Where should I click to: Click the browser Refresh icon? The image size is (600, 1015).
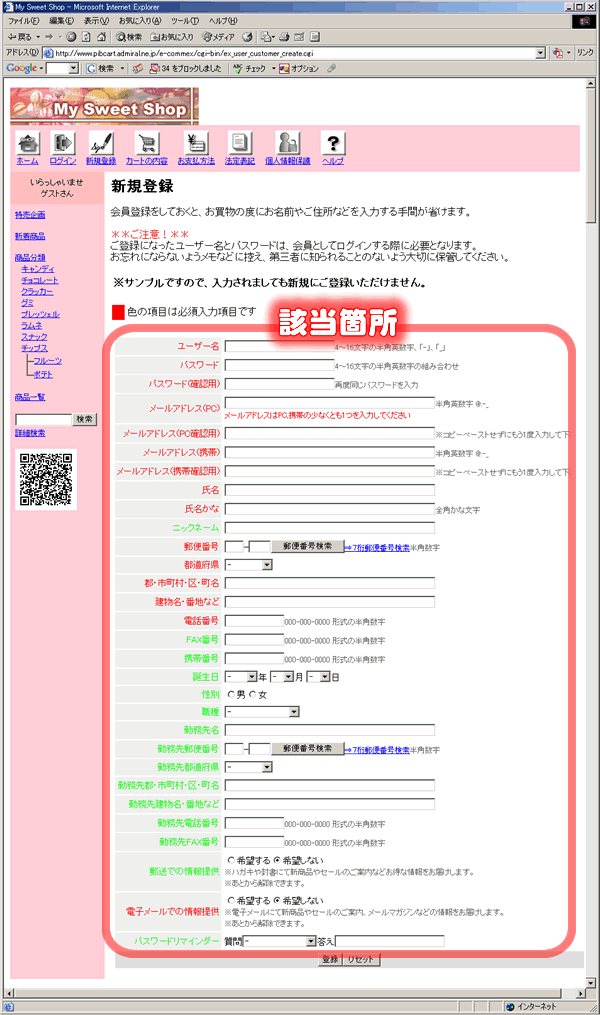click(86, 37)
